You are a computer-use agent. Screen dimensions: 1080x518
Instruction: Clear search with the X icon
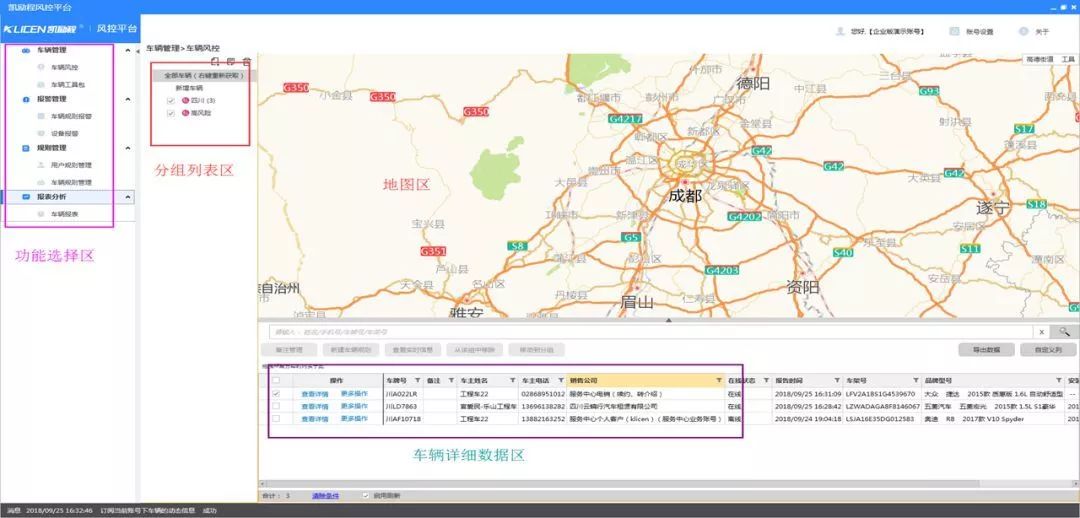(1041, 331)
